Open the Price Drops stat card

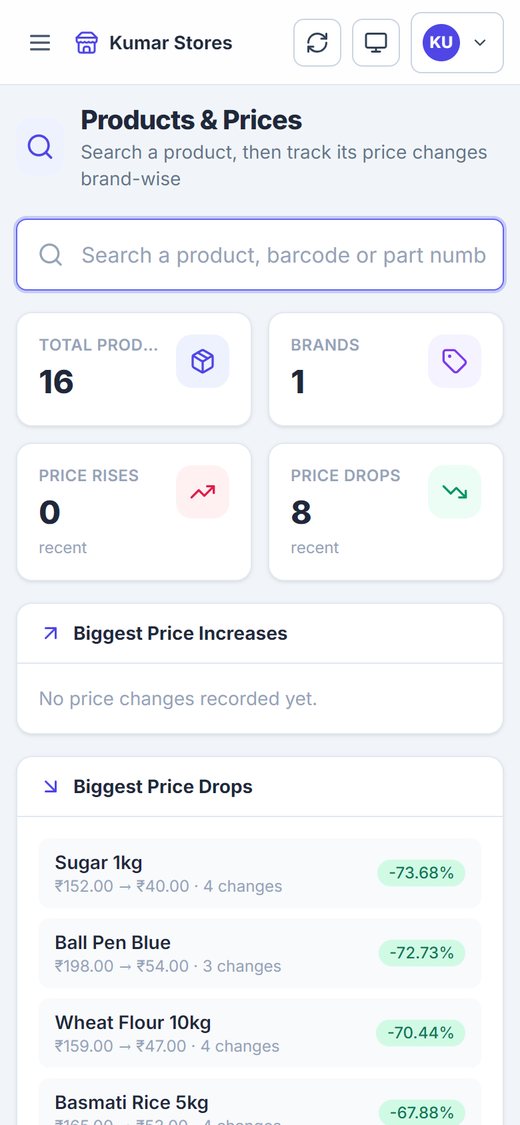[x=386, y=512]
